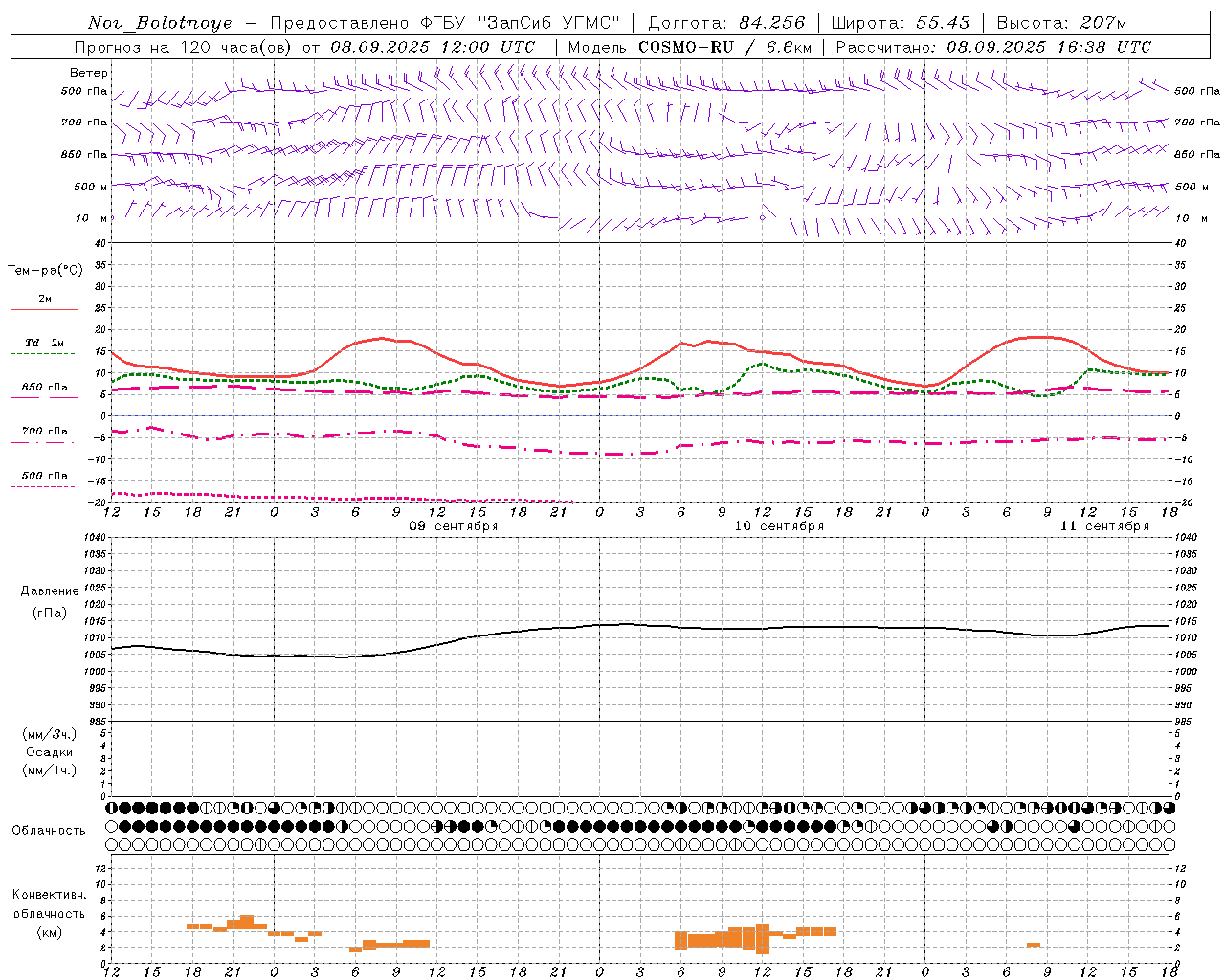The height and width of the screenshot is (980, 1225).
Task: Click the 10 сентября date label
Action: 779,526
